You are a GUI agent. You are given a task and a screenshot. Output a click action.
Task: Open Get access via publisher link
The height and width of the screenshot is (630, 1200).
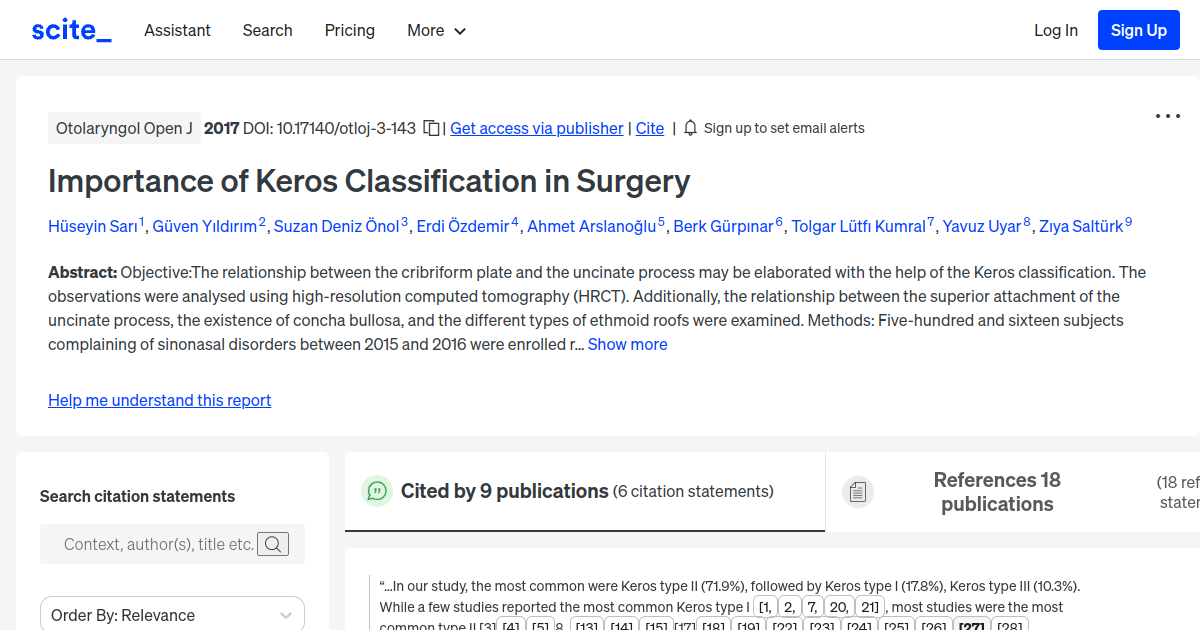(536, 128)
